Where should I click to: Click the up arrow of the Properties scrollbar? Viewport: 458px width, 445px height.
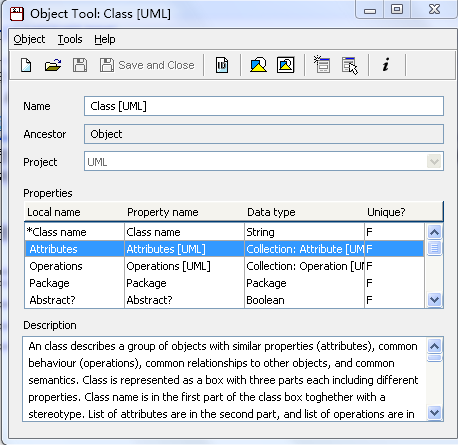click(434, 232)
